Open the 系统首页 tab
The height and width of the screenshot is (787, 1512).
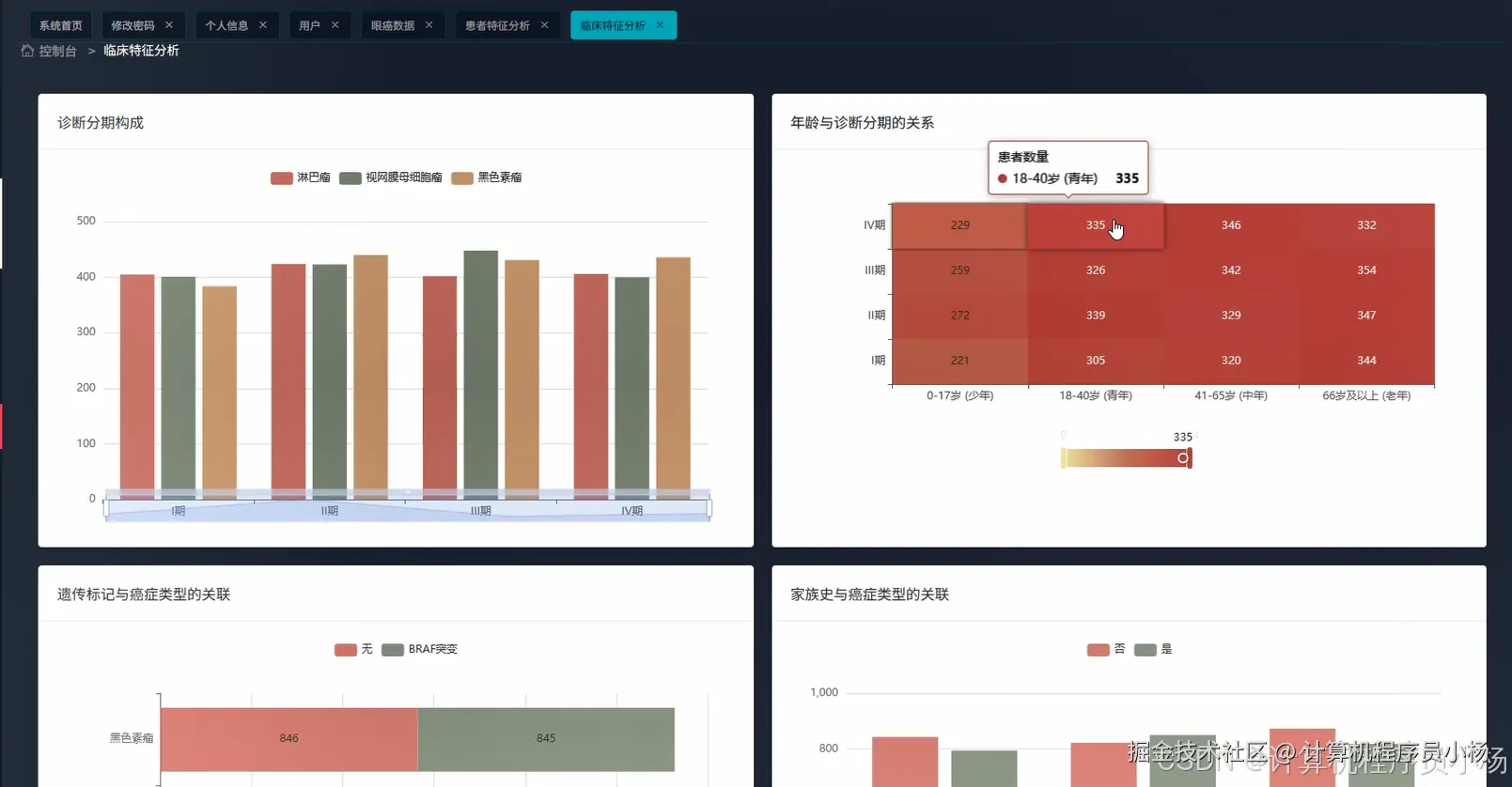click(61, 25)
